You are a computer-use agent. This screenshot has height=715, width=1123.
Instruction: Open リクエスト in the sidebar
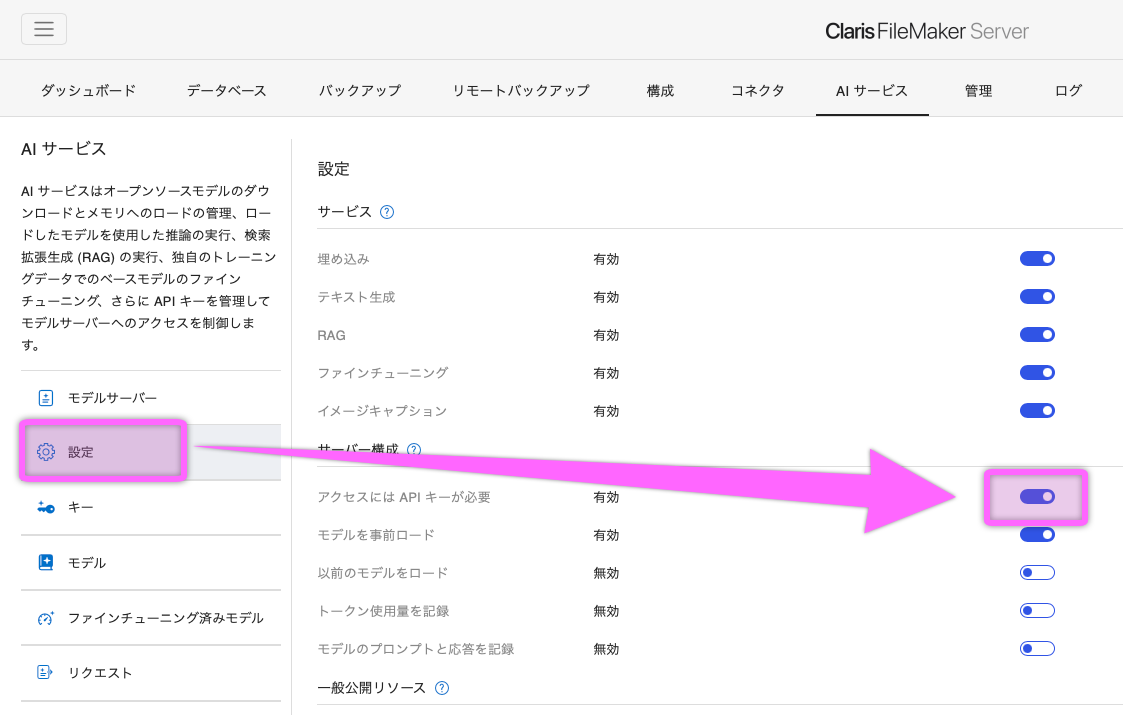coord(151,673)
